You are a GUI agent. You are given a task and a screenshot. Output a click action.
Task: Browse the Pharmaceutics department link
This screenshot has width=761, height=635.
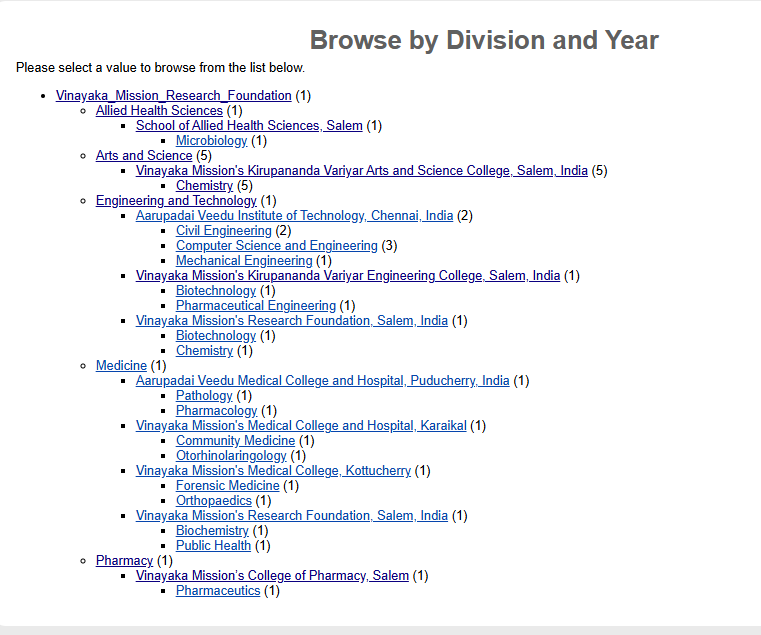point(218,591)
